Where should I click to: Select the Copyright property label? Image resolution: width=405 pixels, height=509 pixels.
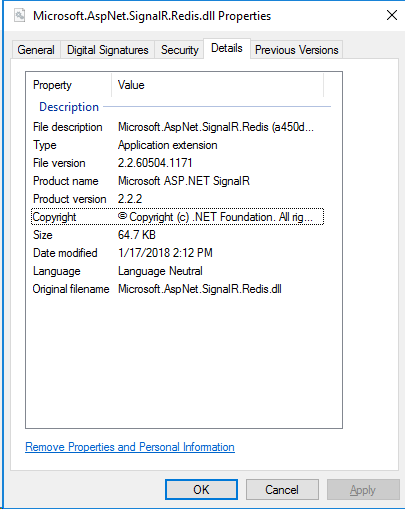point(54,217)
